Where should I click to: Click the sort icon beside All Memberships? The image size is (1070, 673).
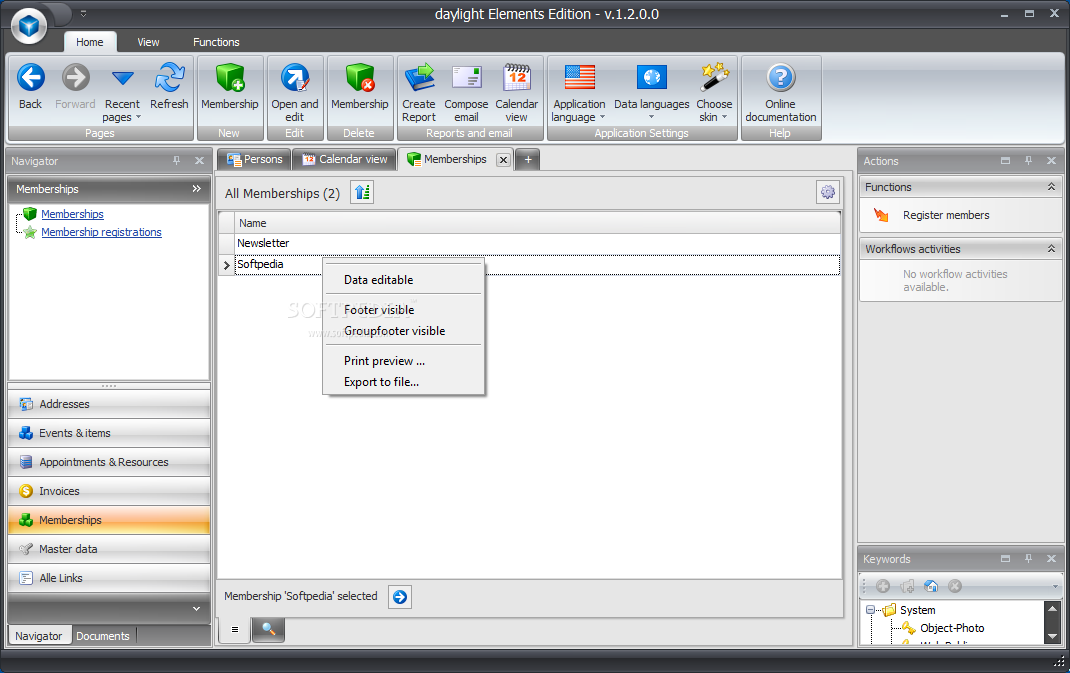(362, 192)
